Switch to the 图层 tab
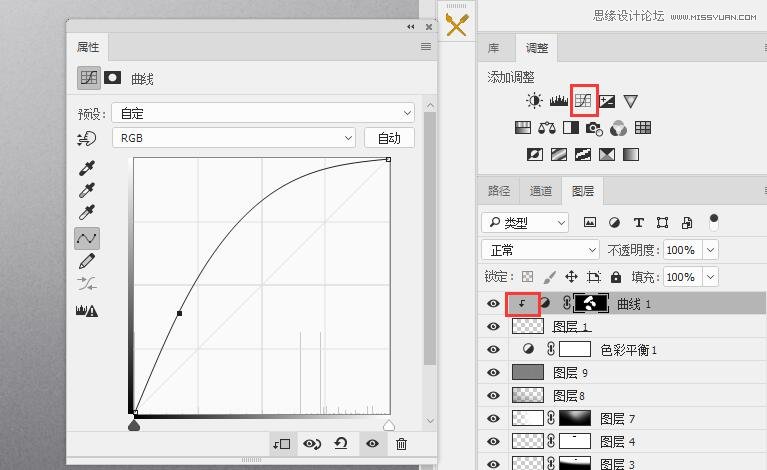Screen dimensions: 767x470 pyautogui.click(x=583, y=191)
